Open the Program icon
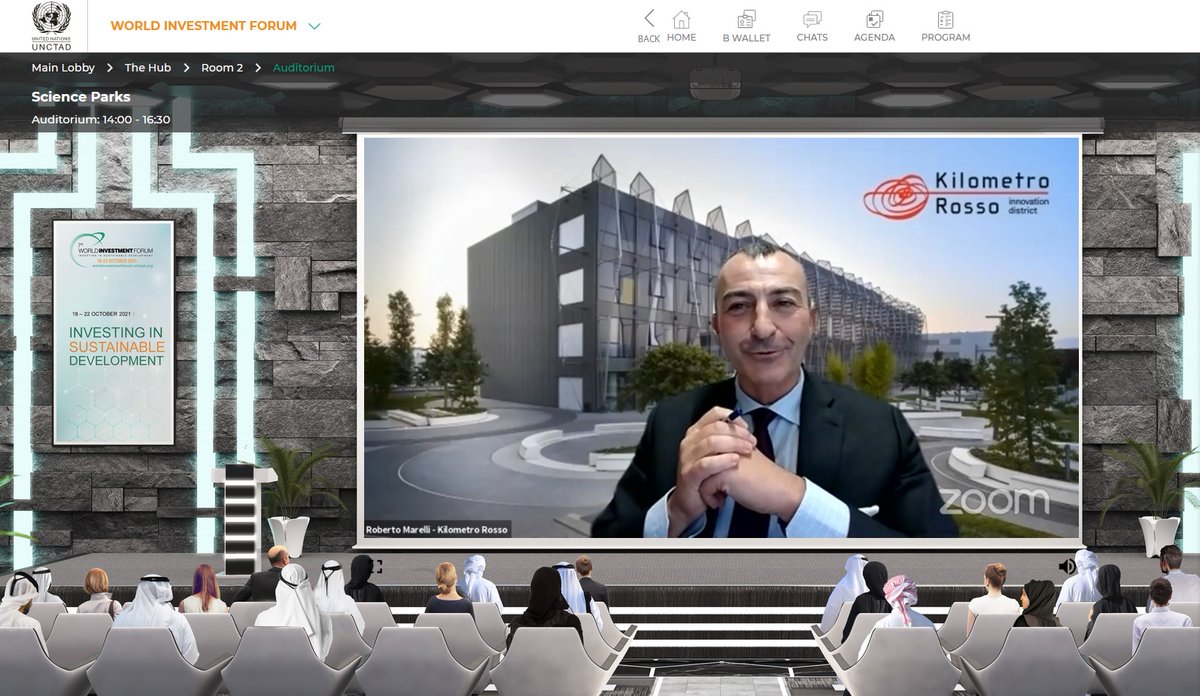This screenshot has width=1200, height=696. tap(945, 26)
